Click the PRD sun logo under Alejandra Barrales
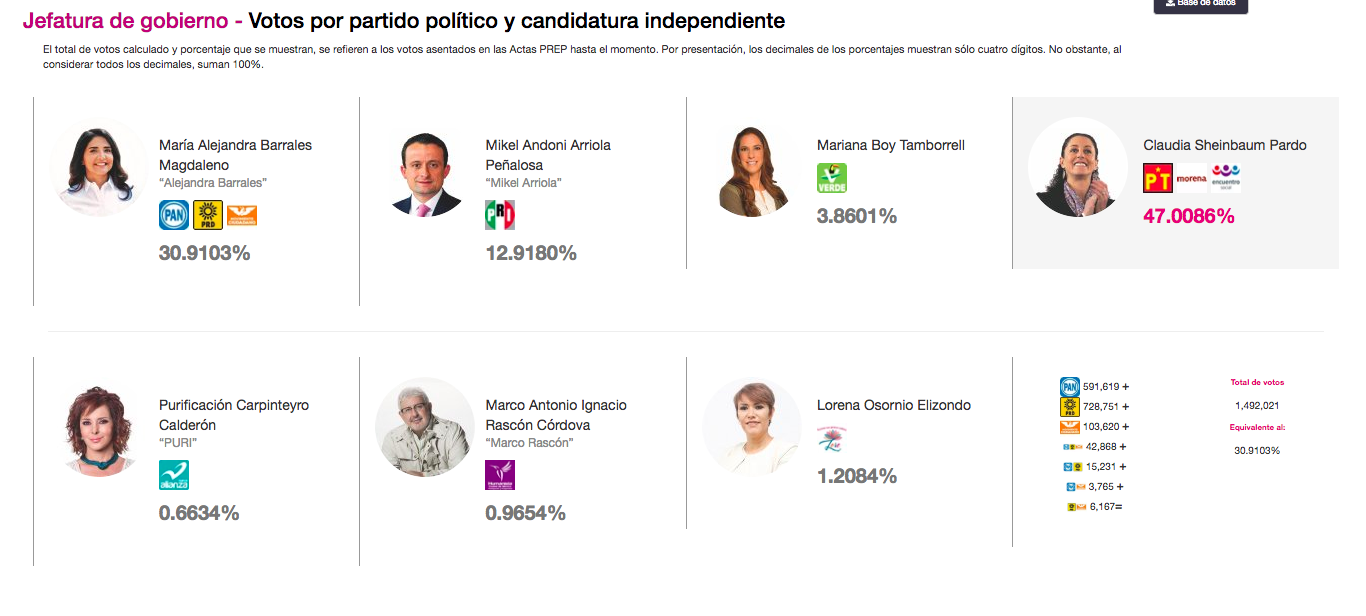Screen dimensions: 1366x616 (x=208, y=215)
